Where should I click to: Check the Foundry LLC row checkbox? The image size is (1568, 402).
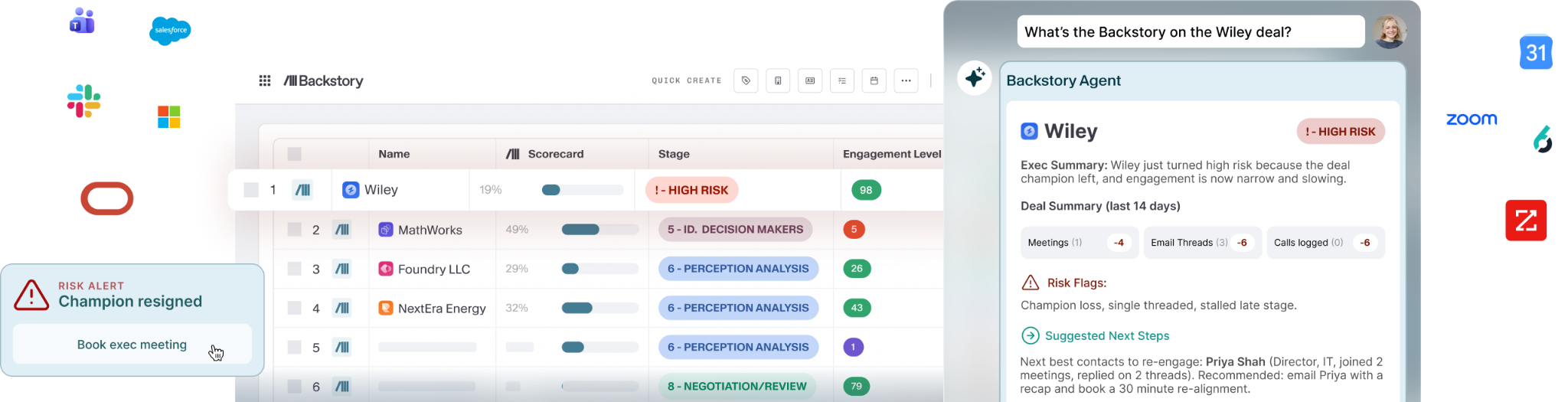294,268
